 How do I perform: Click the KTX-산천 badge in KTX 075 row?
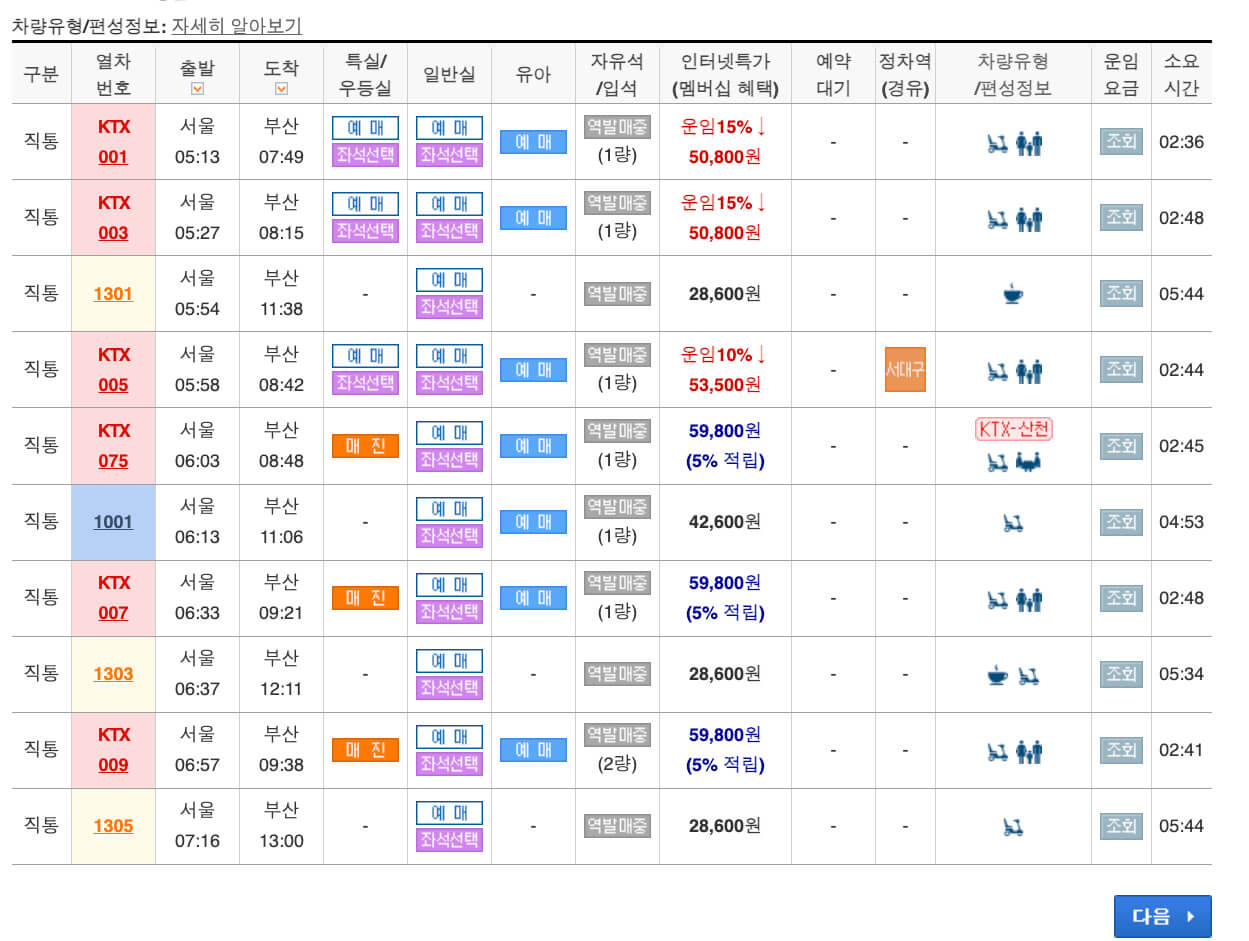pos(1013,429)
